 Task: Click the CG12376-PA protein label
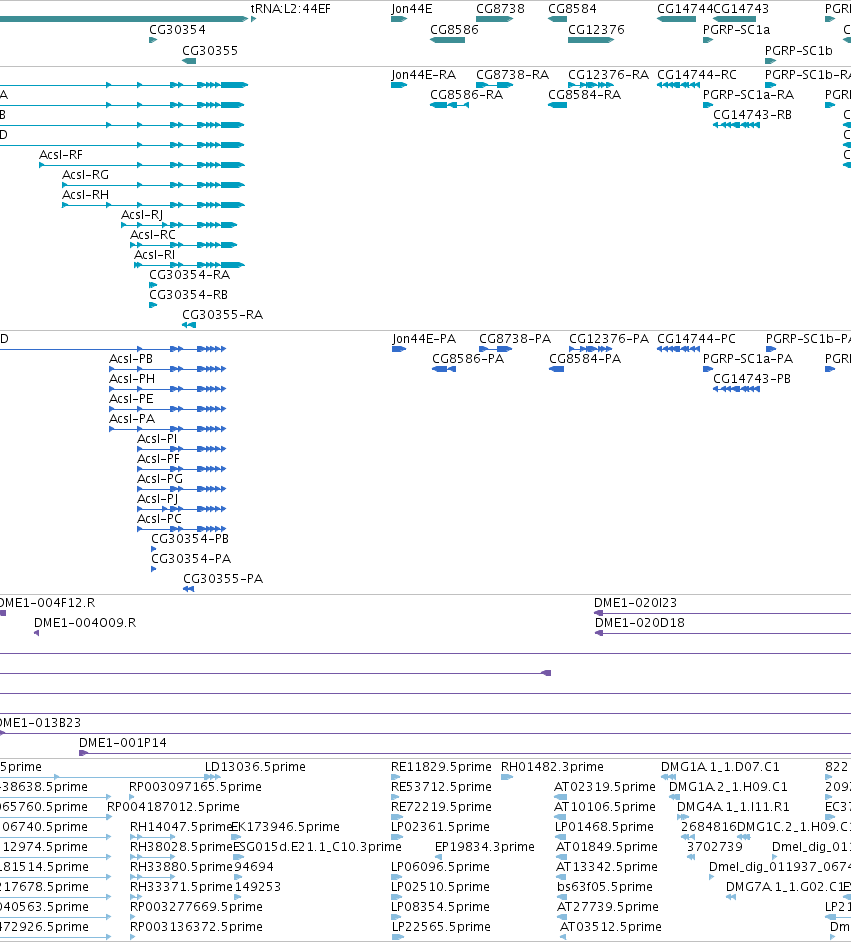pos(609,338)
